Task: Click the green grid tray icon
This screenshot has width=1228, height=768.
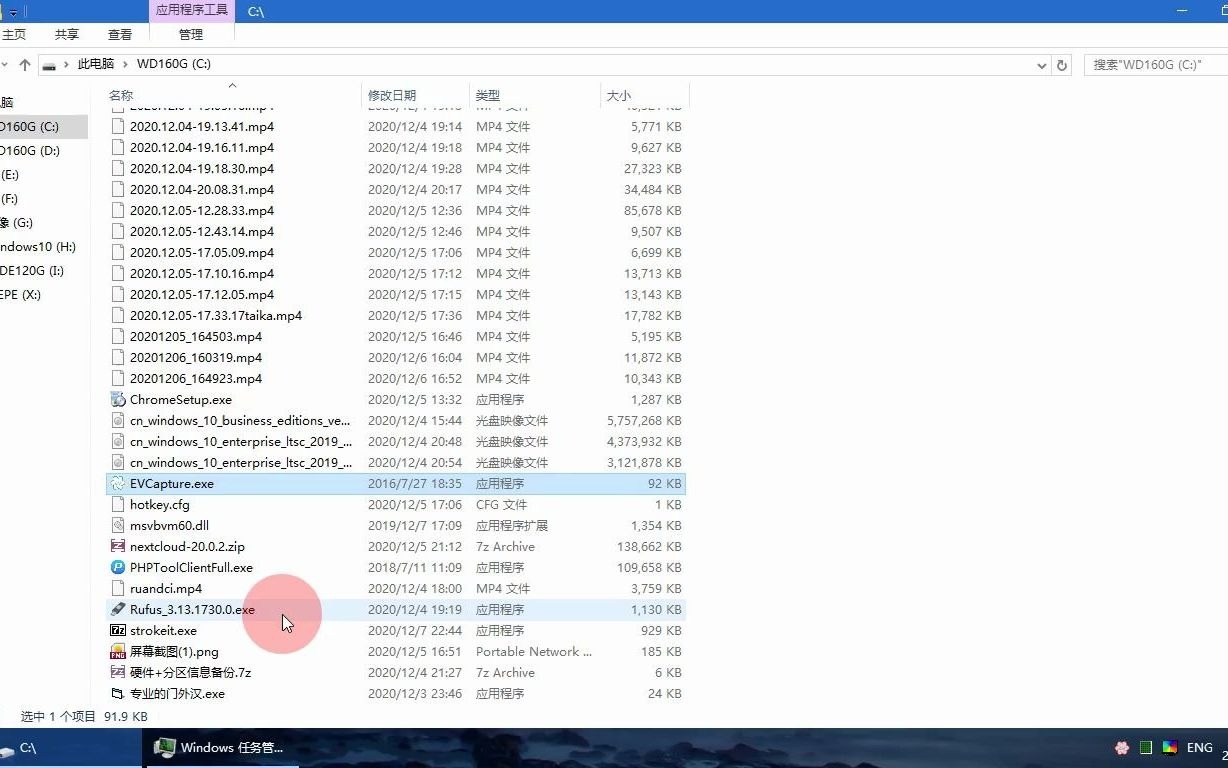Action: tap(1145, 747)
